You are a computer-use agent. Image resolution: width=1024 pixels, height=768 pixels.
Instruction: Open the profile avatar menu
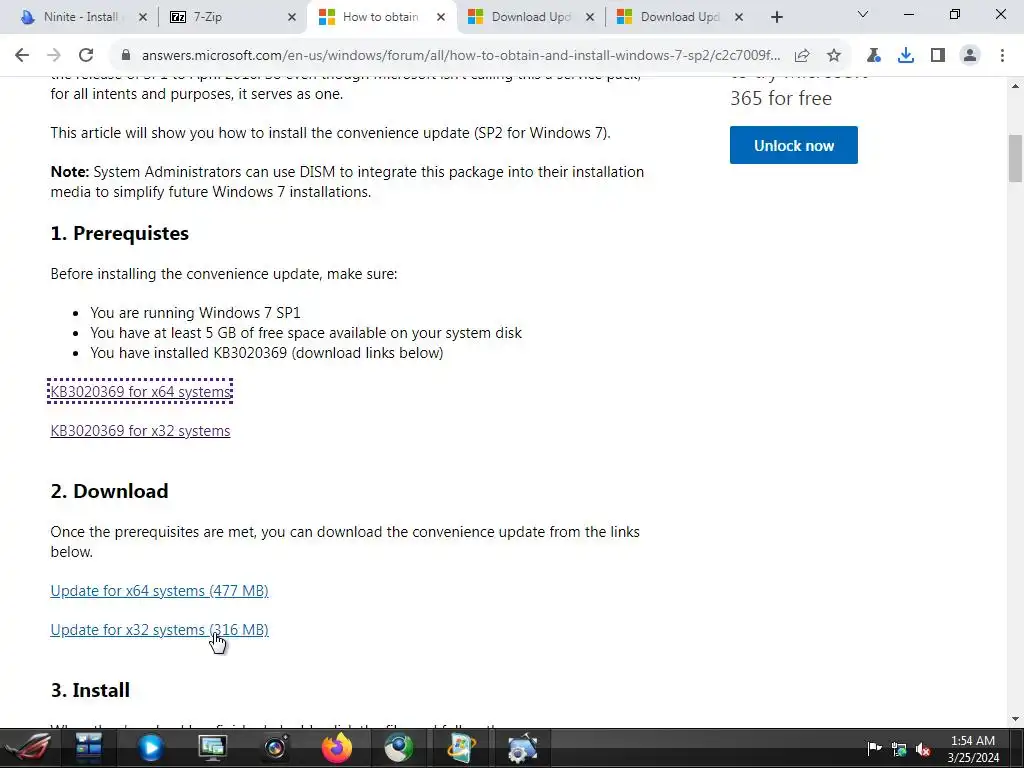pyautogui.click(x=970, y=55)
